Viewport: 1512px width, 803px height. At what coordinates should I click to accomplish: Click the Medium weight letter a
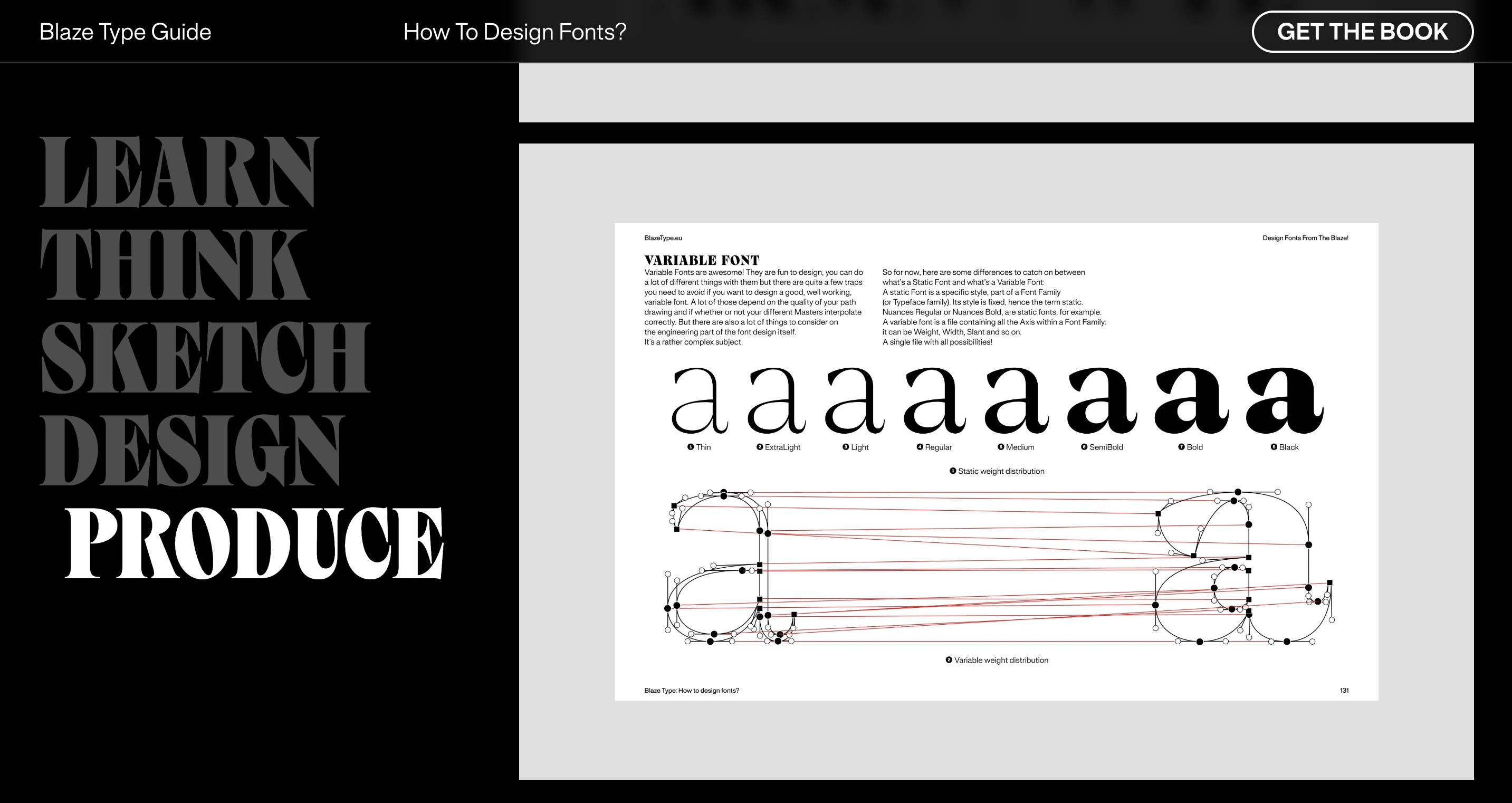click(1016, 401)
